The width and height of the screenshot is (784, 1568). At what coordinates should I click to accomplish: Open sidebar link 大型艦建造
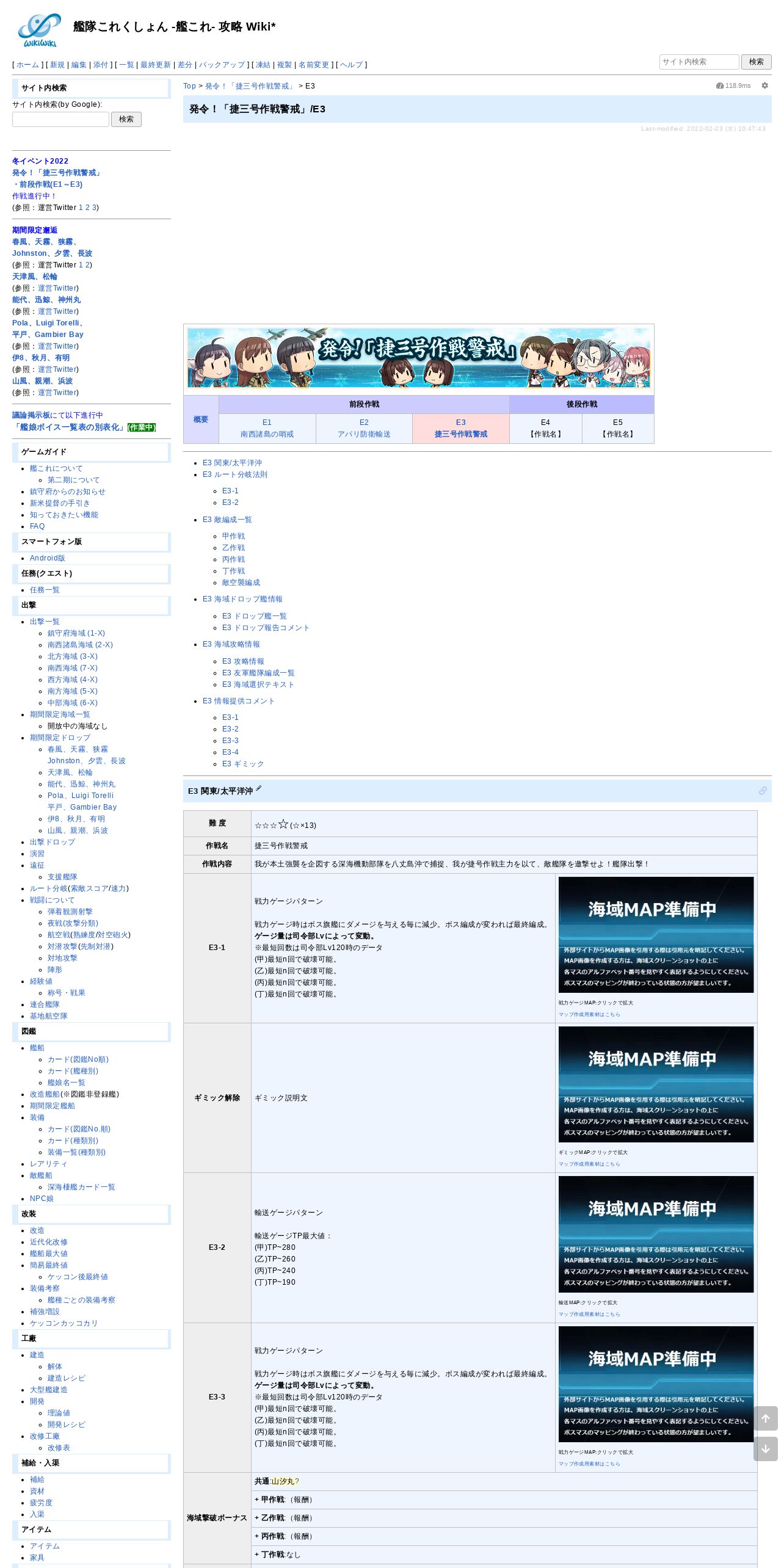(x=49, y=1390)
